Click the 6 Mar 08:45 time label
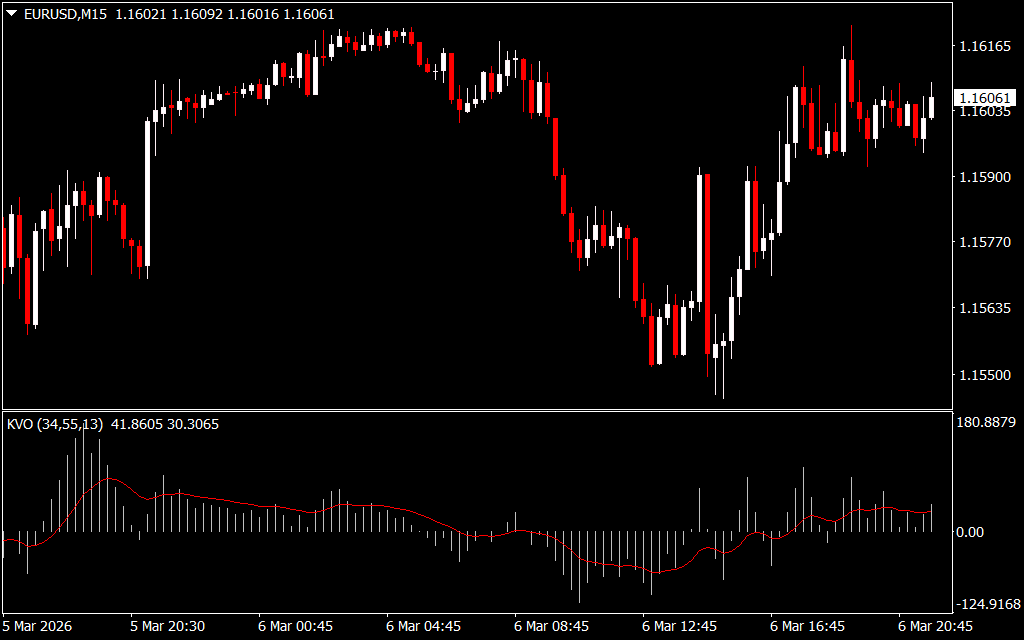 pyautogui.click(x=551, y=626)
